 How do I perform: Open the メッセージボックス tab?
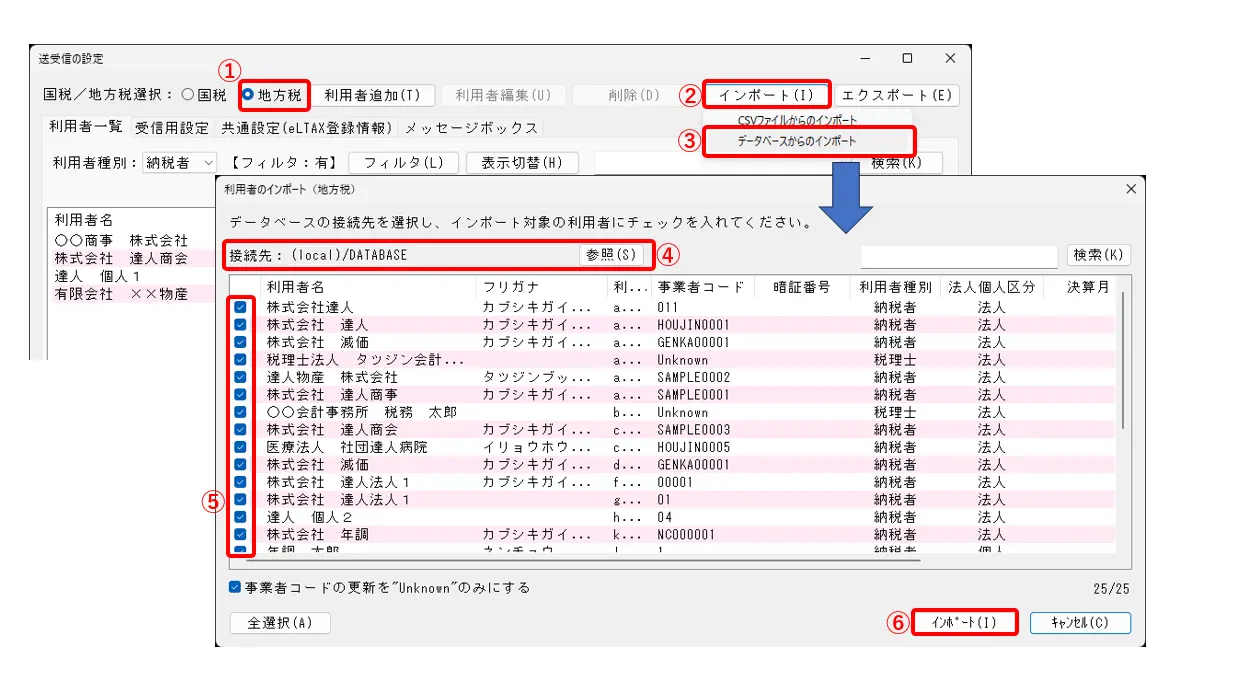tap(471, 128)
